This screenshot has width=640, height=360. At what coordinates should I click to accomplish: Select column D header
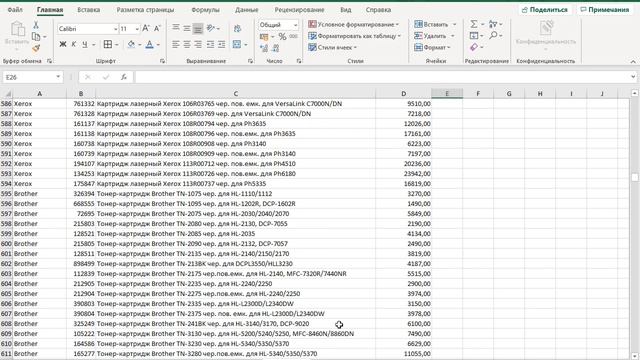[403, 94]
